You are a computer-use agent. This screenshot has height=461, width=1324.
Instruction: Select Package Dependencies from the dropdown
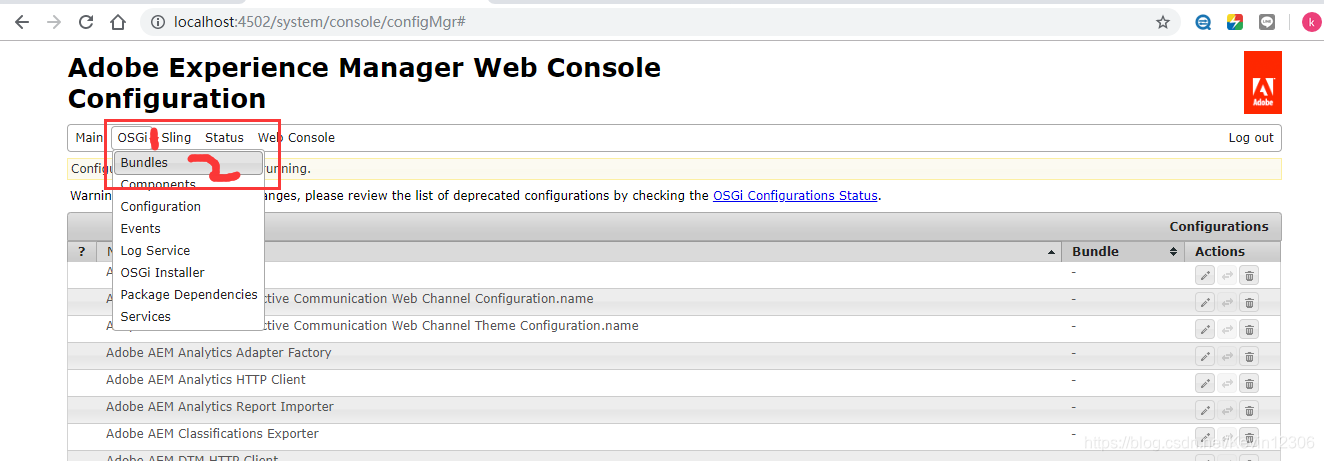pyautogui.click(x=188, y=294)
